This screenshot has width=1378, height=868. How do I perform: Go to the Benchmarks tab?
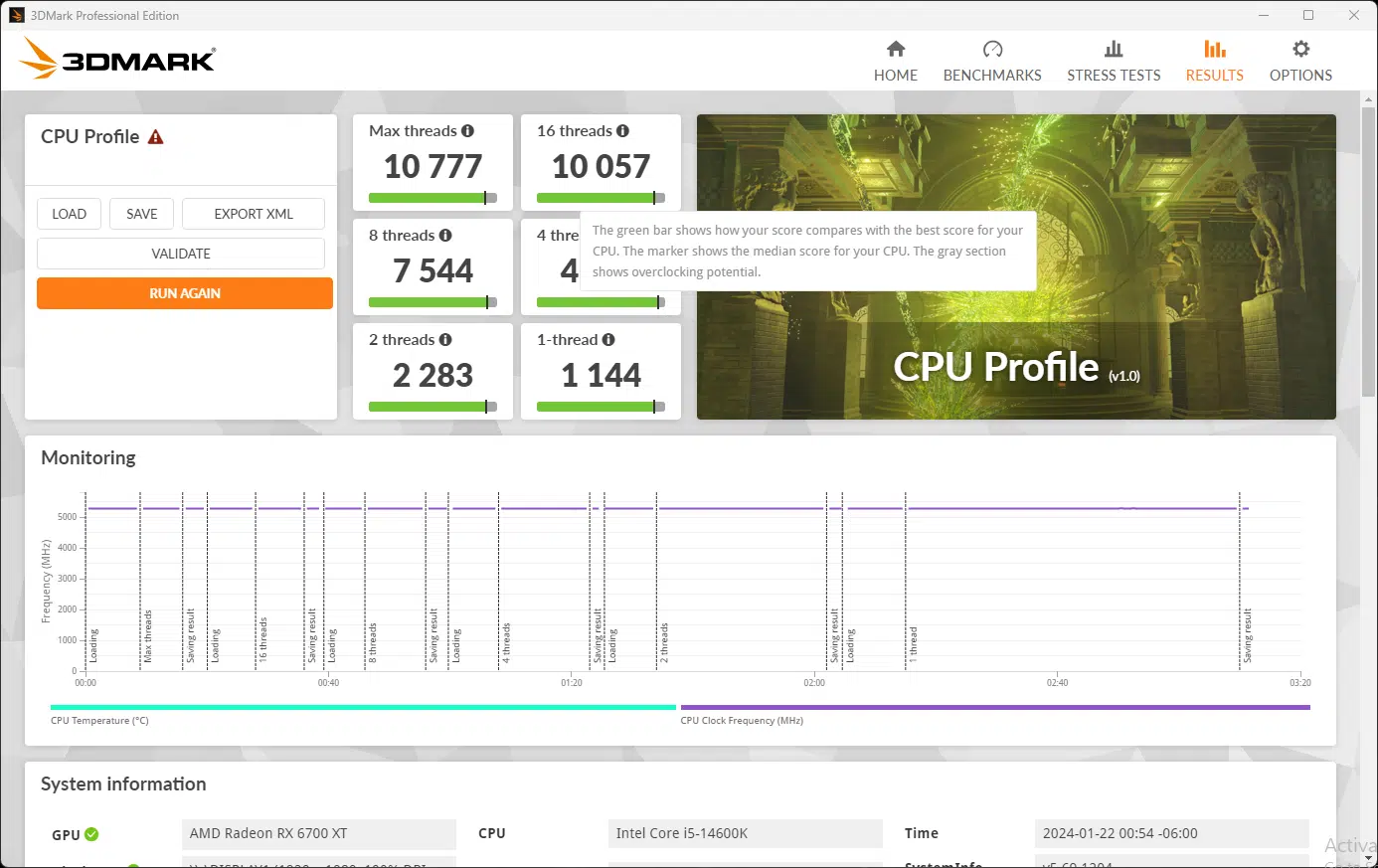[992, 62]
